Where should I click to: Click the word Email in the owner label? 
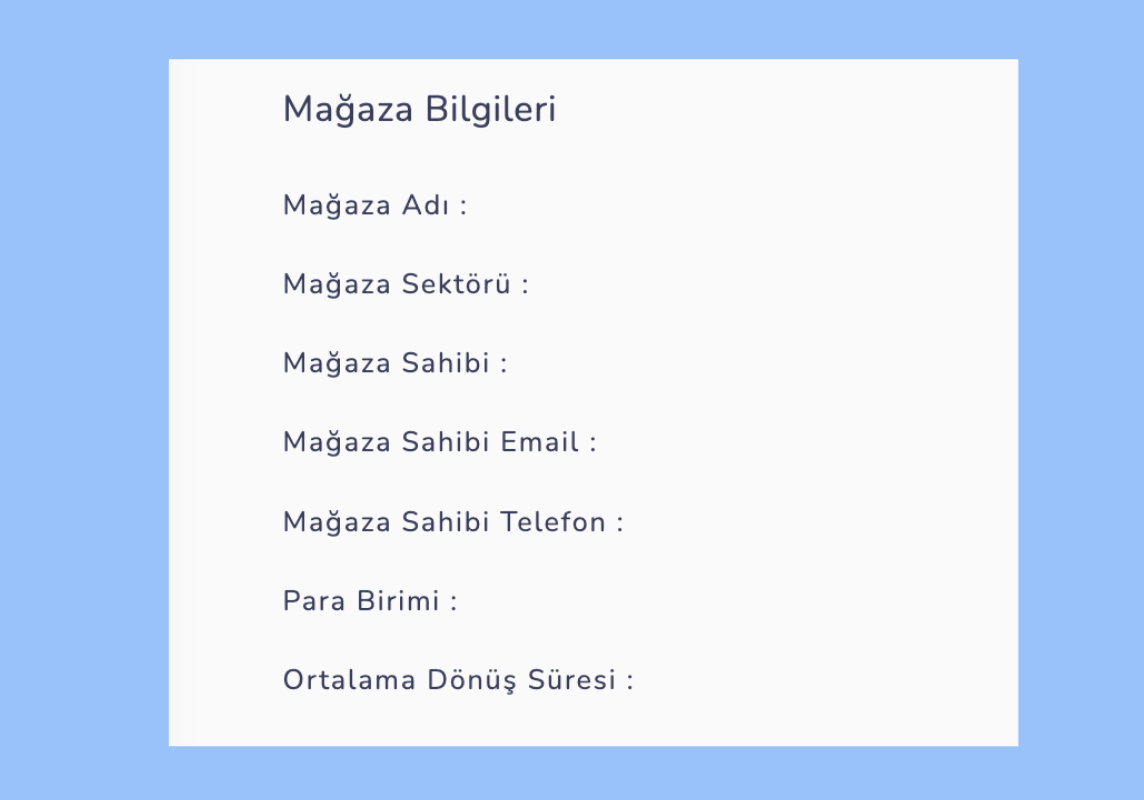540,442
